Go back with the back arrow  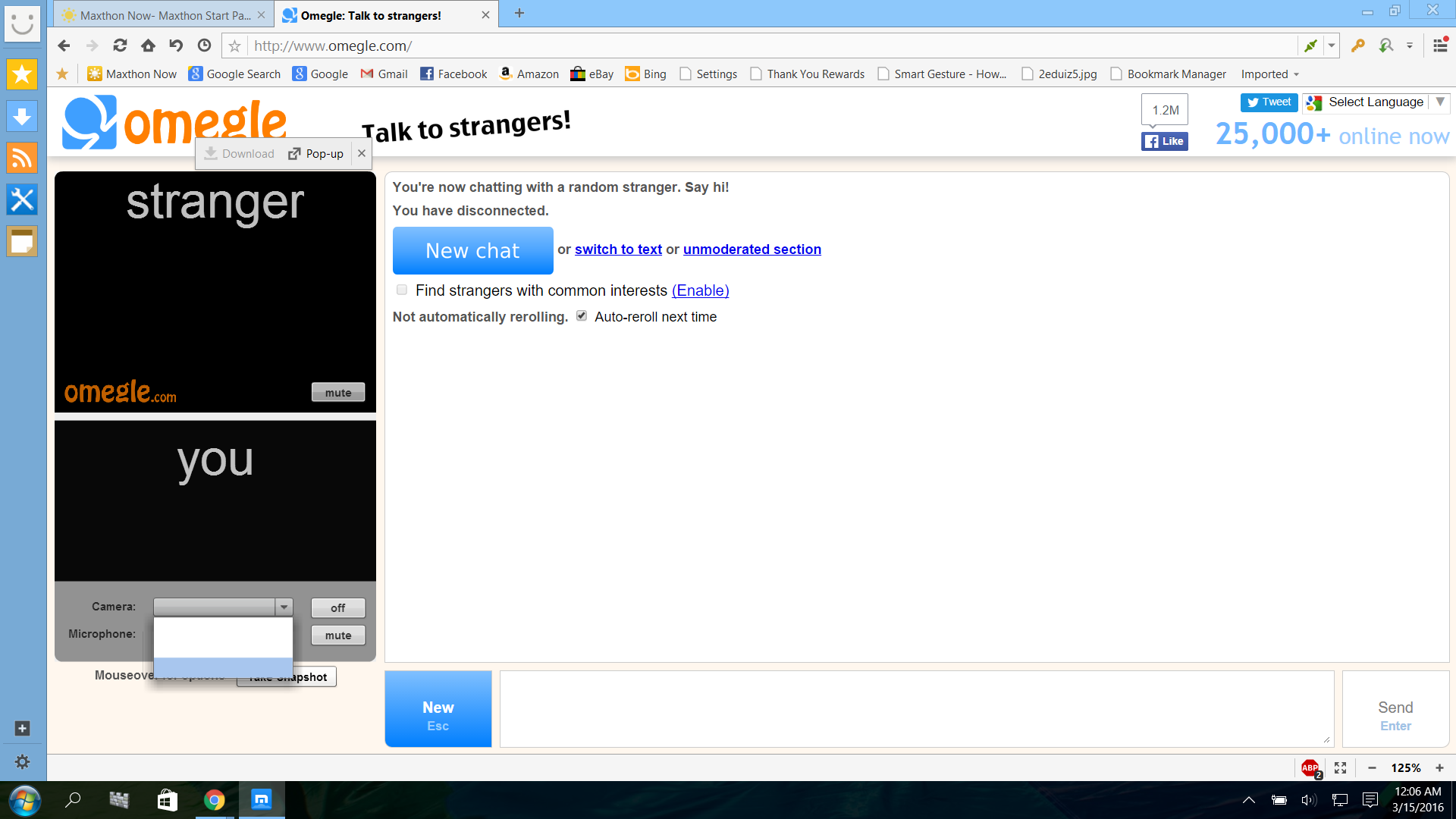pyautogui.click(x=64, y=45)
